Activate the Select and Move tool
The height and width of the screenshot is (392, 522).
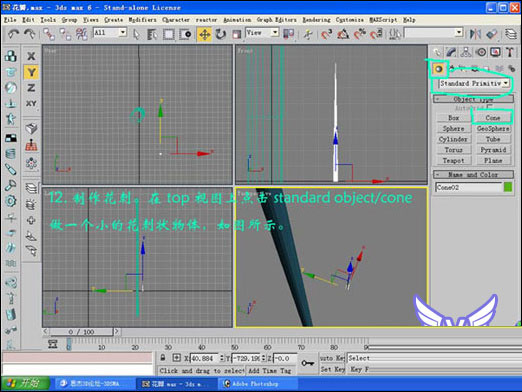pos(204,34)
